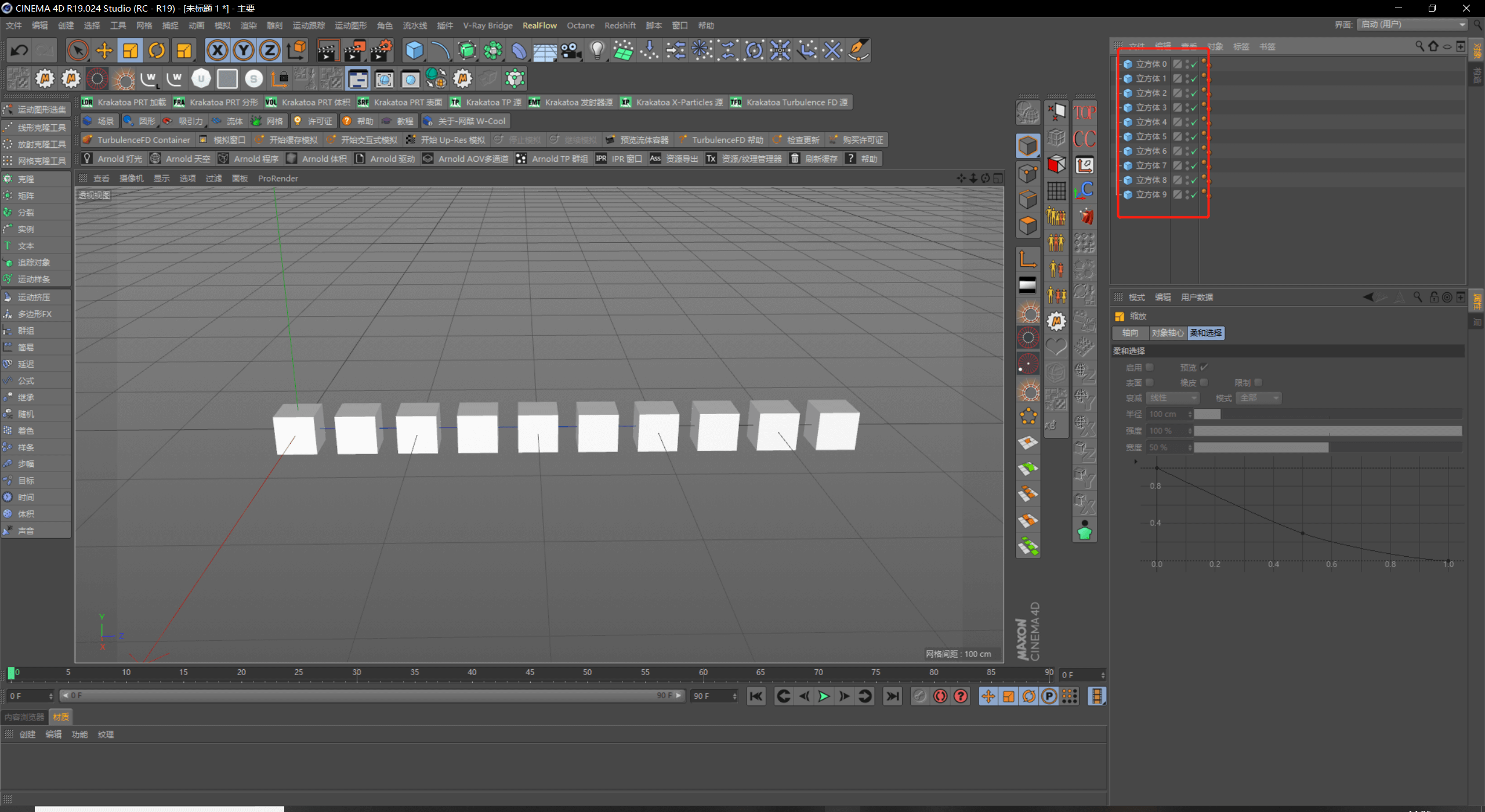Open the Octane menu
The width and height of the screenshot is (1485, 812).
click(581, 26)
